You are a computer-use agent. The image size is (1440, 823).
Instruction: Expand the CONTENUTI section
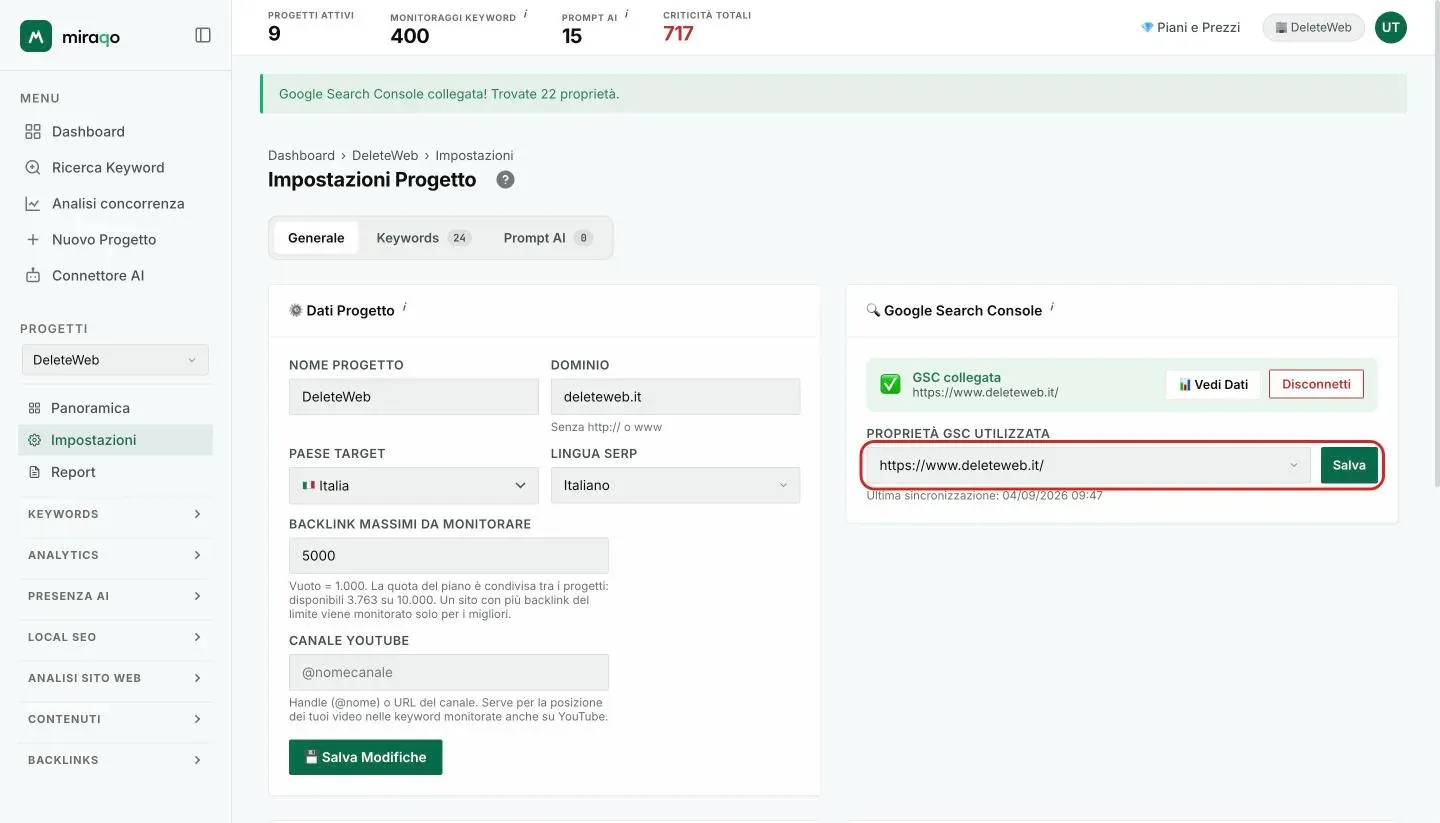click(115, 719)
